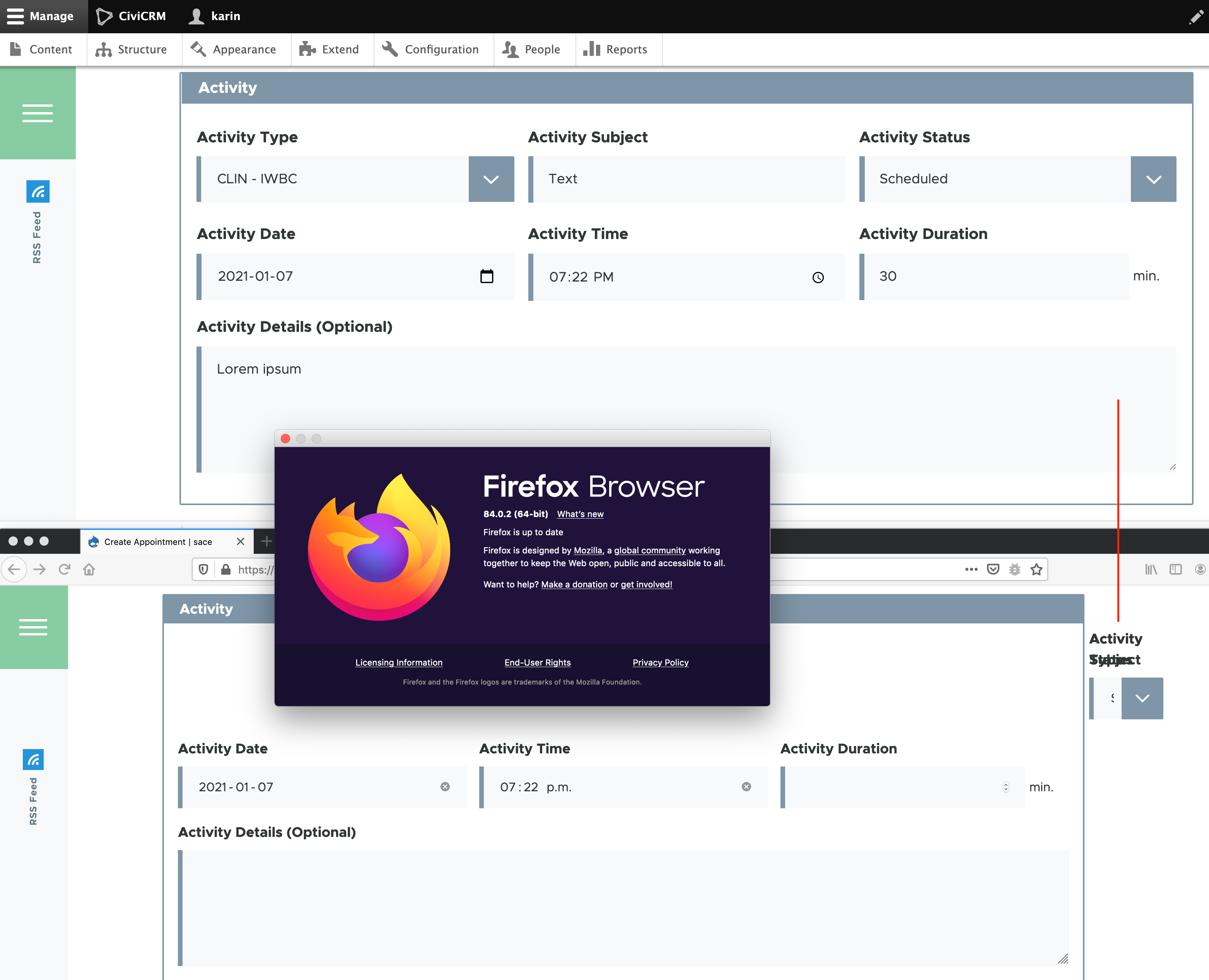Close the About Firefox dialog
This screenshot has width=1209, height=980.
(285, 439)
